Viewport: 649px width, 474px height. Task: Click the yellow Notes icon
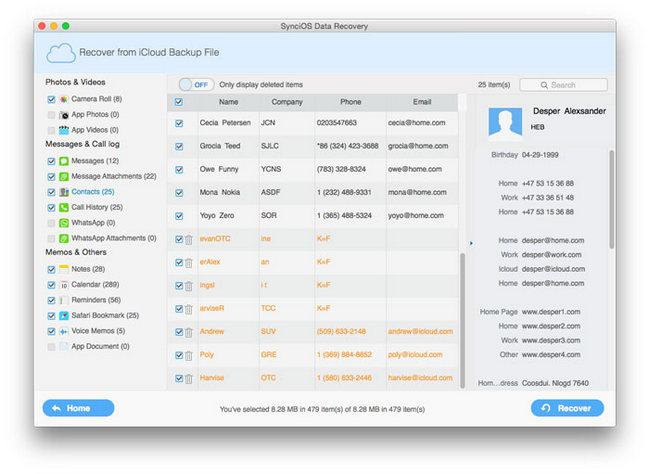(64, 269)
